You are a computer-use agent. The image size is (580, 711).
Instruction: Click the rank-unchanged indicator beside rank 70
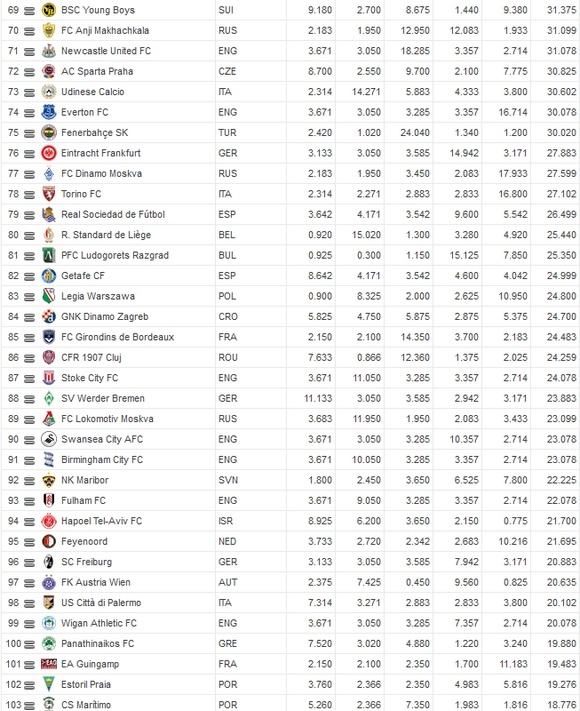[29, 31]
